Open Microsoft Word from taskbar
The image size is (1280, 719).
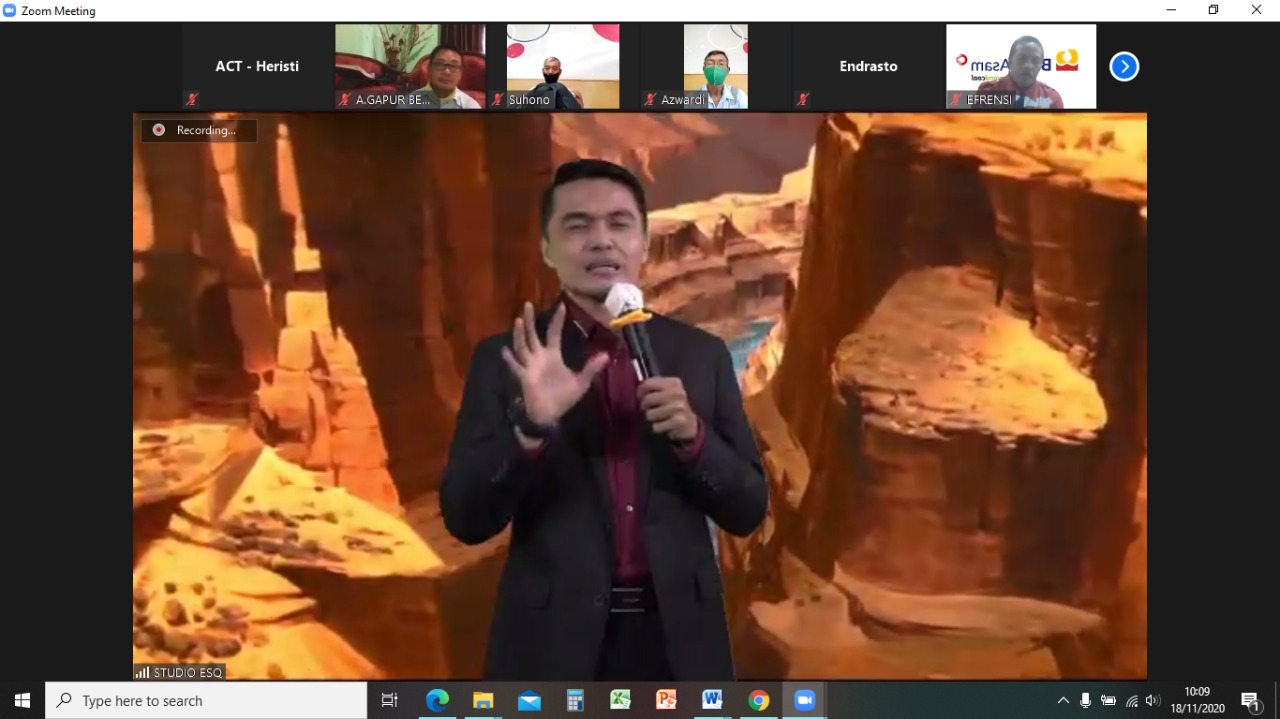click(712, 700)
